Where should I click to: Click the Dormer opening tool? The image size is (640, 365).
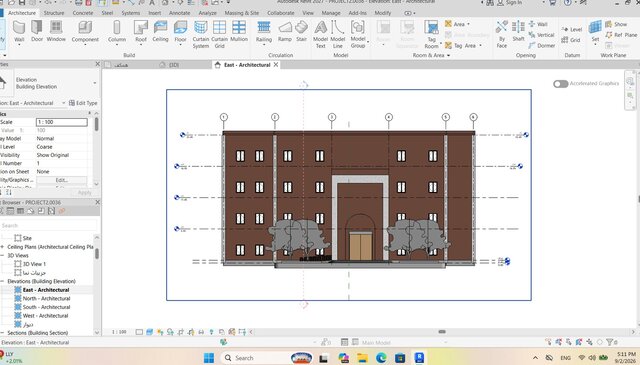[x=542, y=46]
